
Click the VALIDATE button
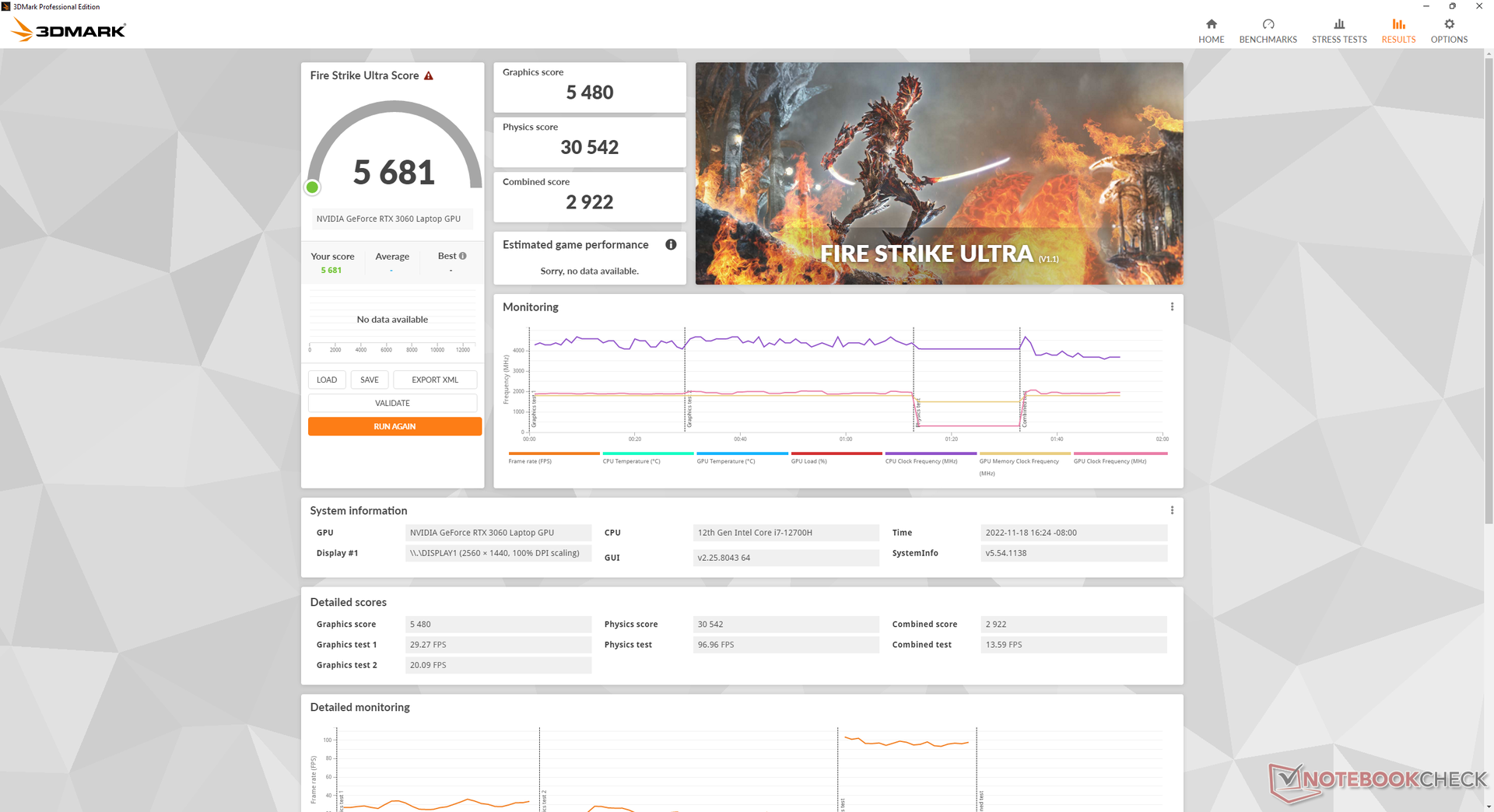(x=392, y=403)
